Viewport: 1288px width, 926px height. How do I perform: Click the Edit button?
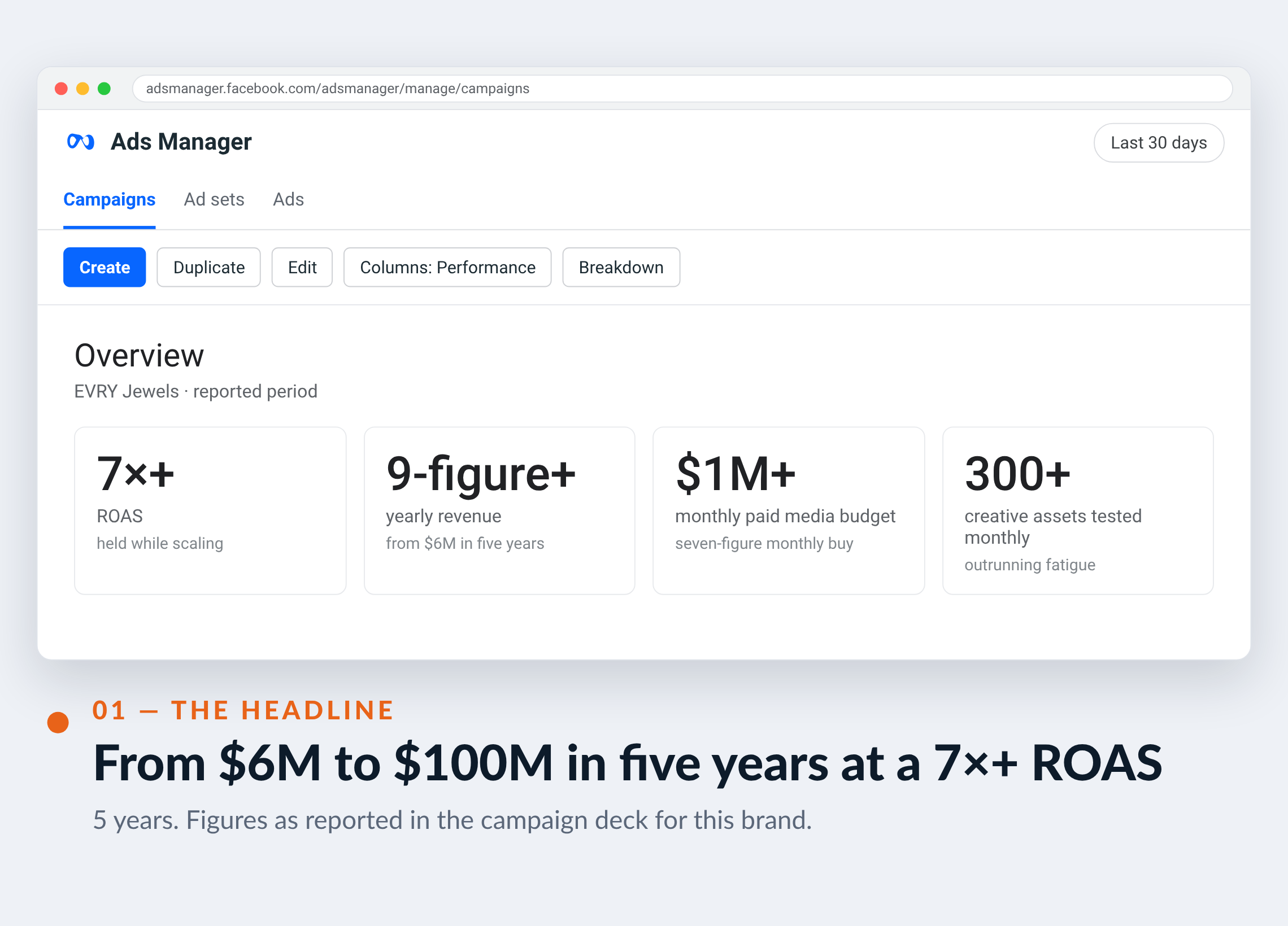coord(302,268)
